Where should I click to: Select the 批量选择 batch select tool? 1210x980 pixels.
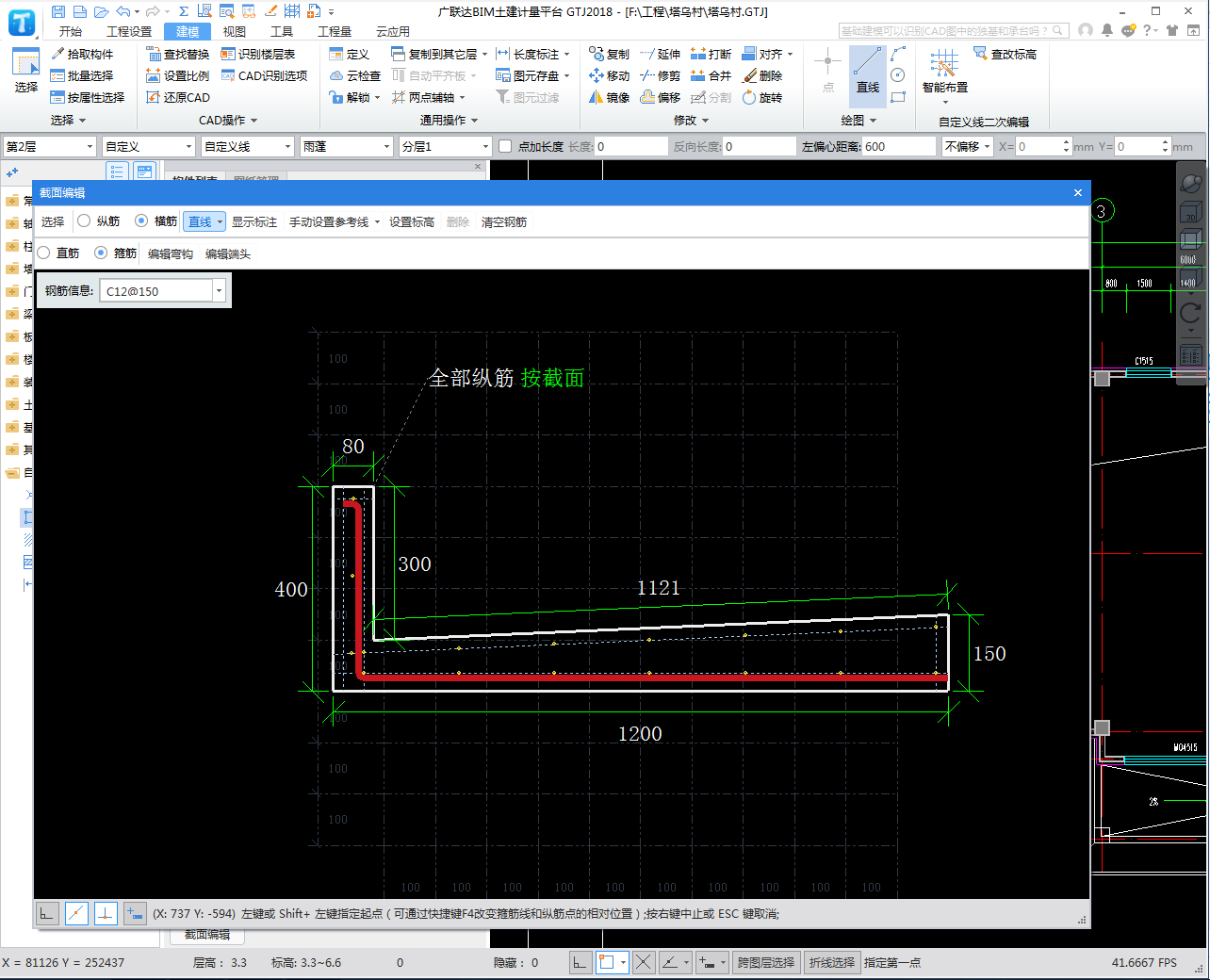tap(82, 75)
